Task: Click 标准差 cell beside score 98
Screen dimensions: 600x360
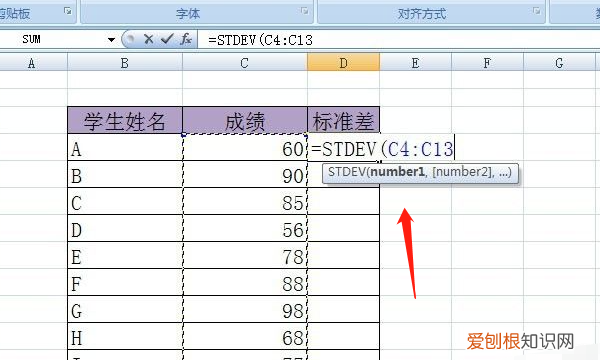Action: tap(344, 310)
